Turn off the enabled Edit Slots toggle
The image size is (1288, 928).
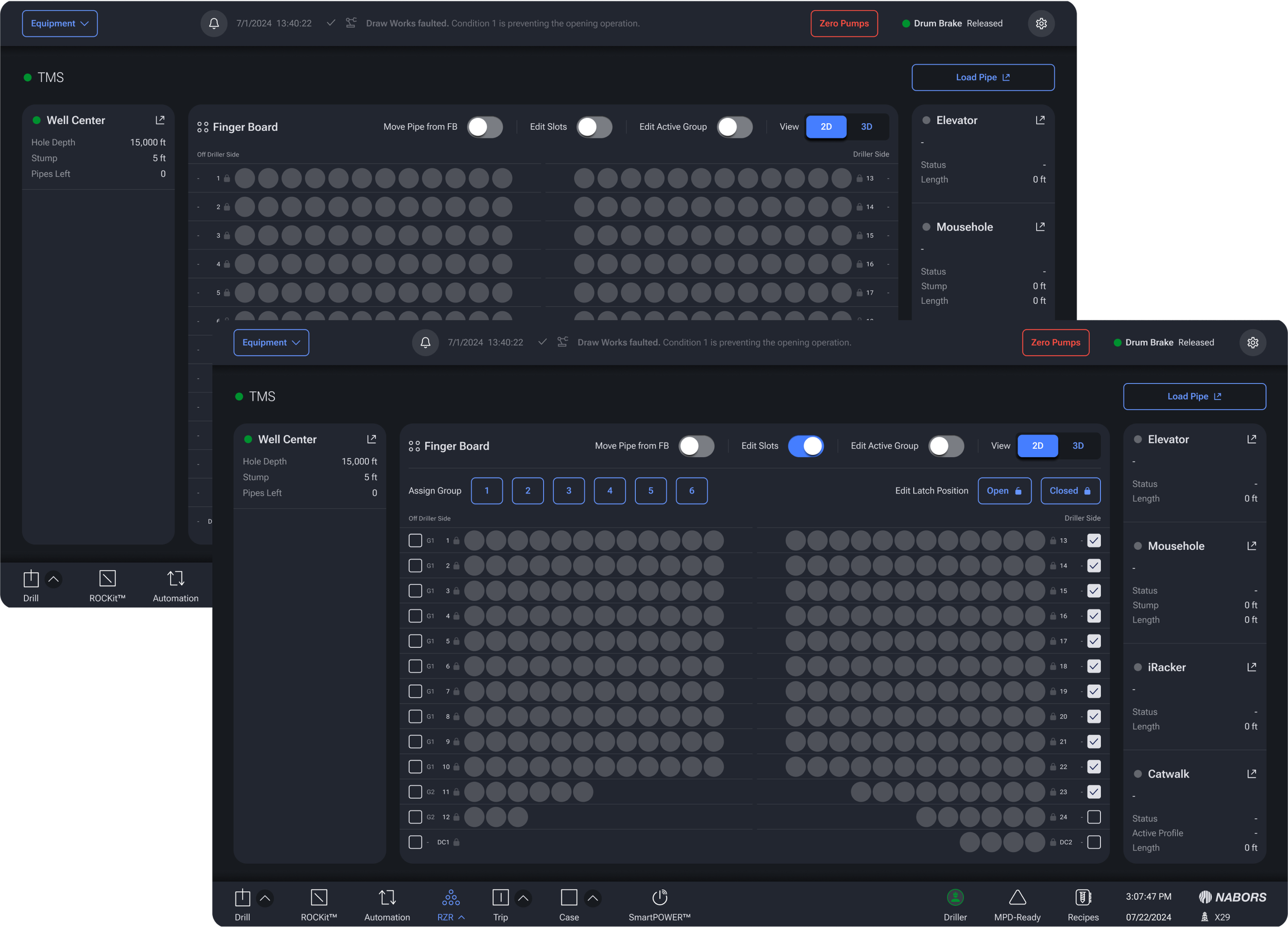(x=805, y=446)
